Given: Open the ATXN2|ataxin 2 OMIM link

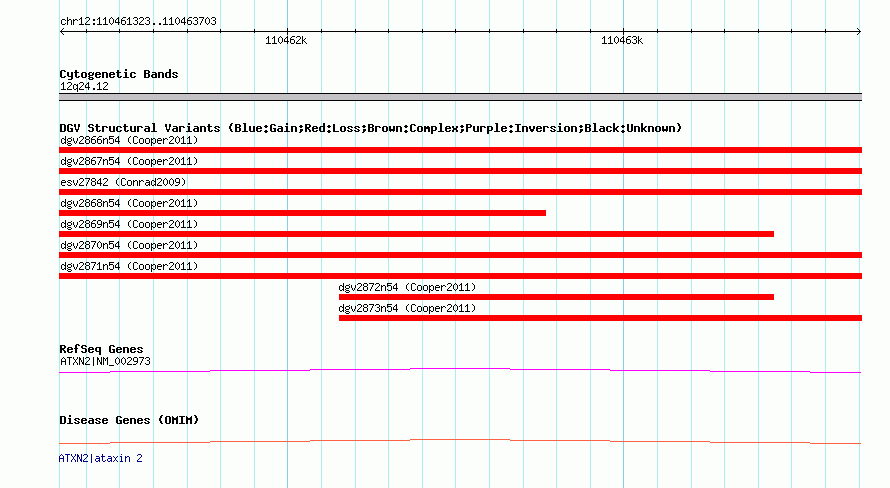Looking at the screenshot, I should click(100, 458).
